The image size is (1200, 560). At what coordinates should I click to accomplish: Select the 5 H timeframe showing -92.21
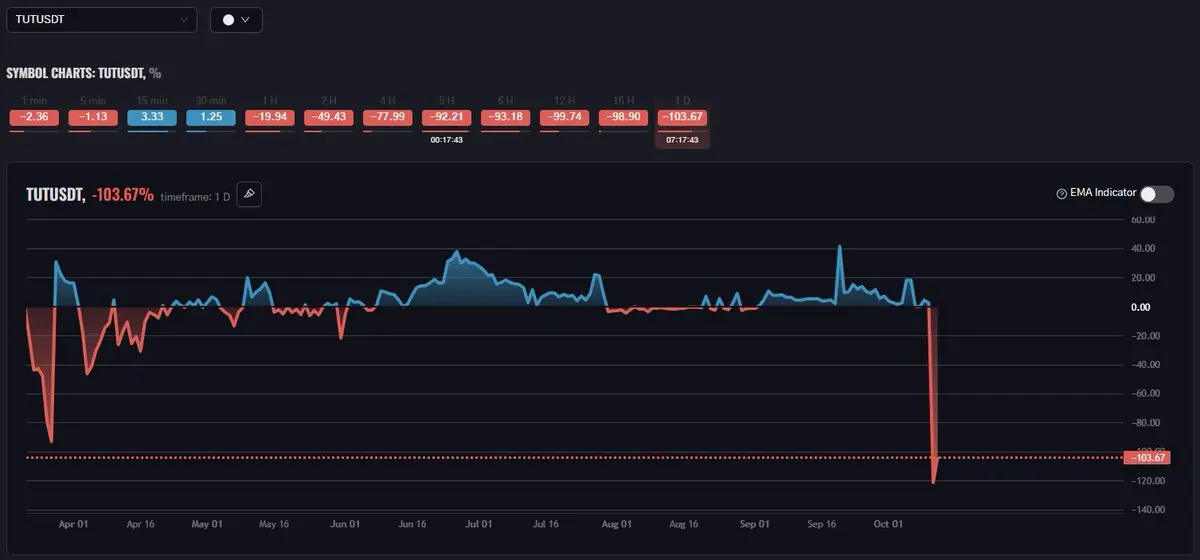(x=446, y=117)
